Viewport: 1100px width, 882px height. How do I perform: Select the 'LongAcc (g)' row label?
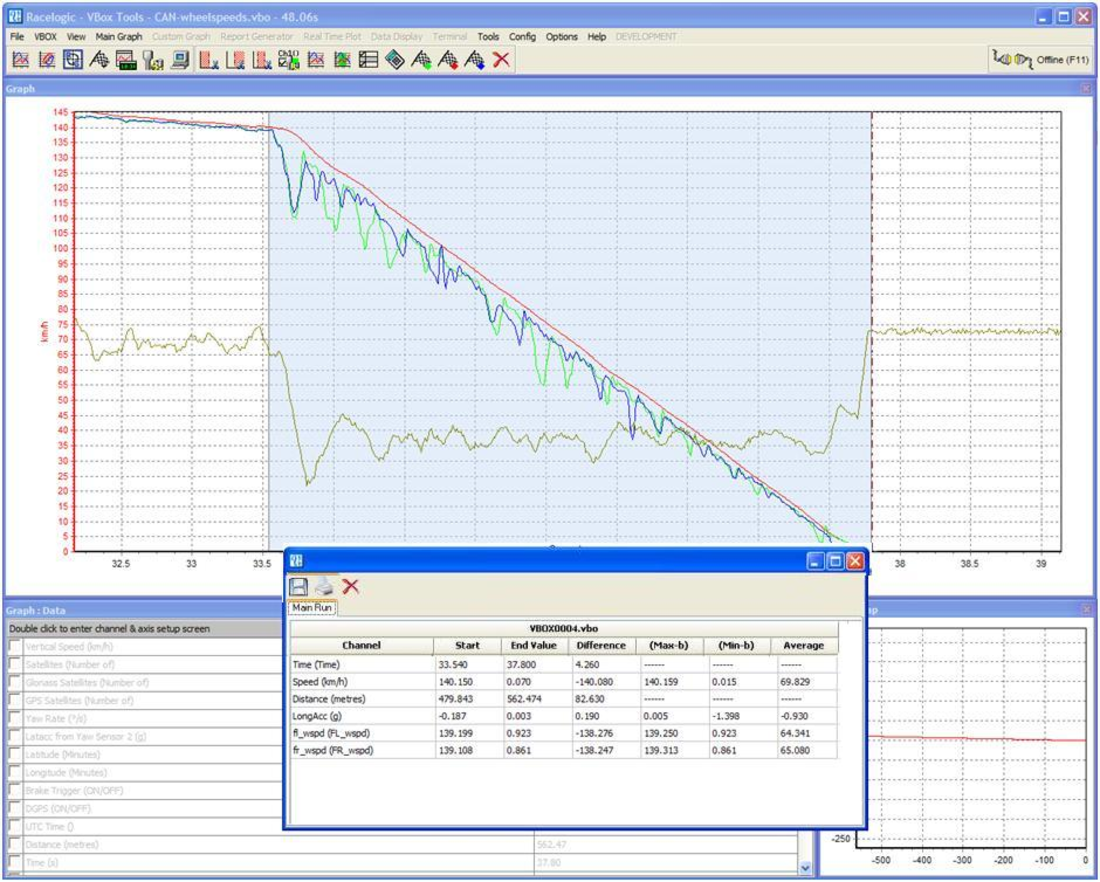pyautogui.click(x=316, y=716)
